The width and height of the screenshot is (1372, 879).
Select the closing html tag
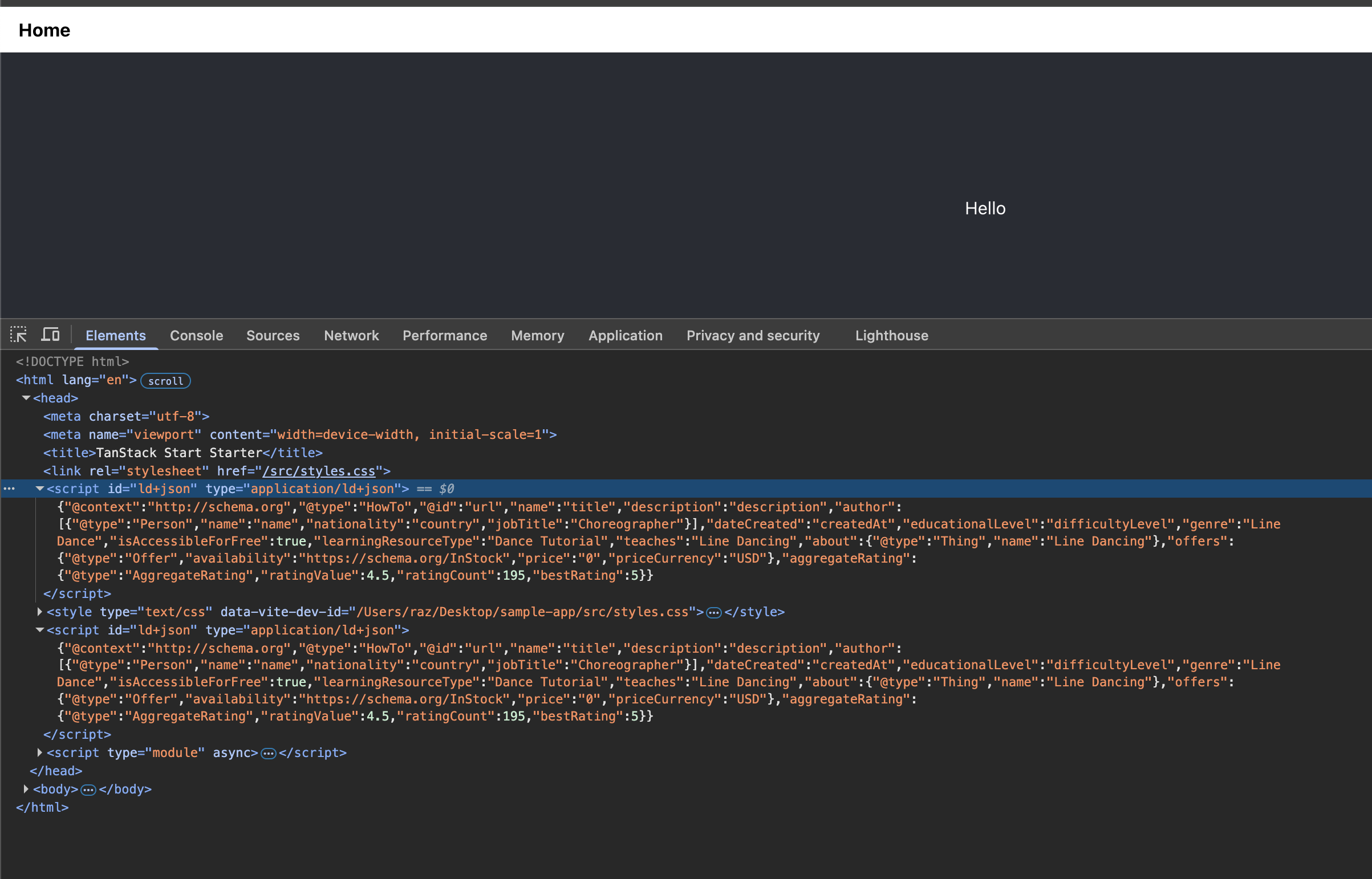[42, 808]
